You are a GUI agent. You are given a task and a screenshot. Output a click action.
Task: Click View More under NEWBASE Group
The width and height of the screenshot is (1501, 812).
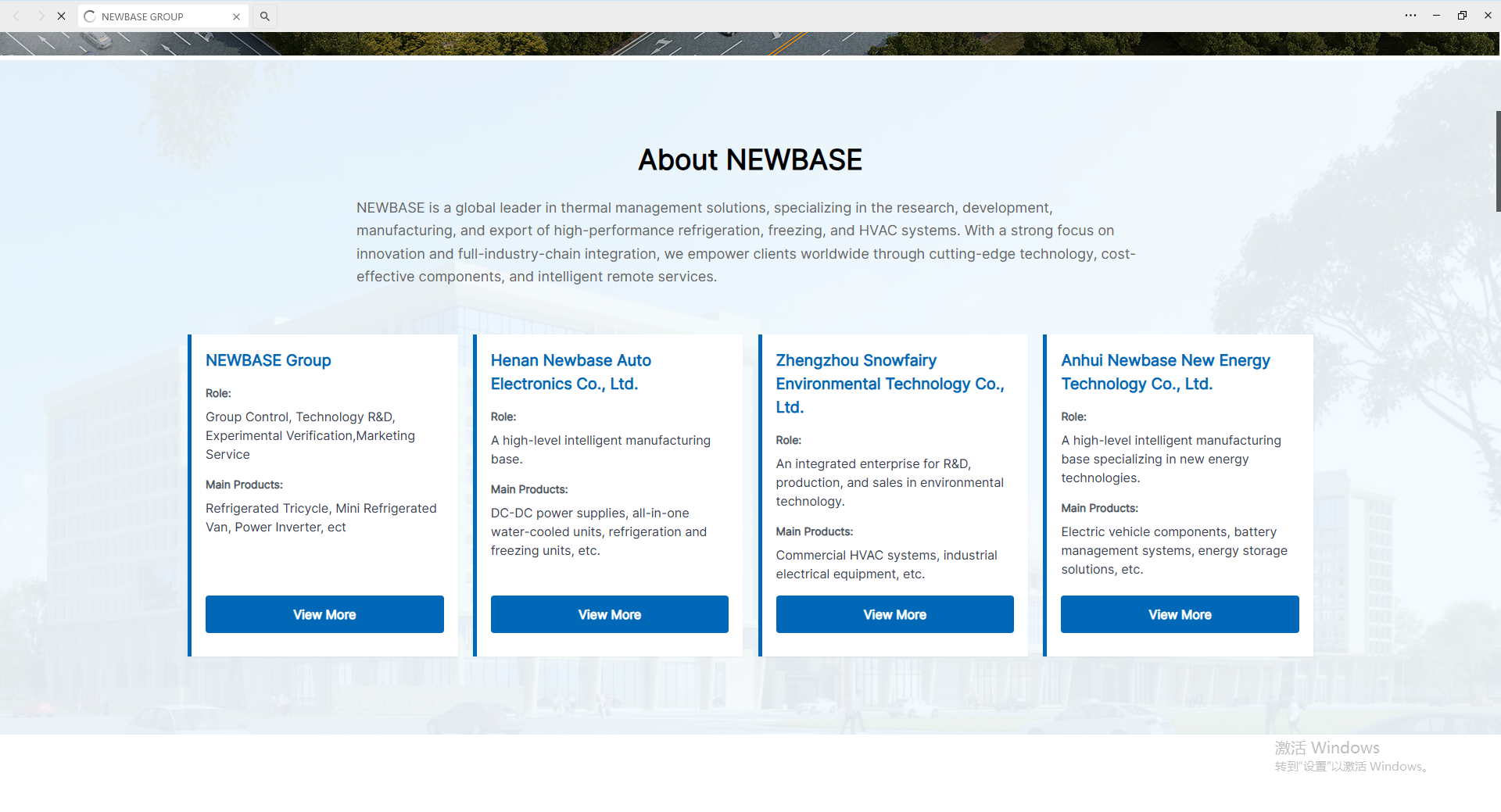pos(324,614)
